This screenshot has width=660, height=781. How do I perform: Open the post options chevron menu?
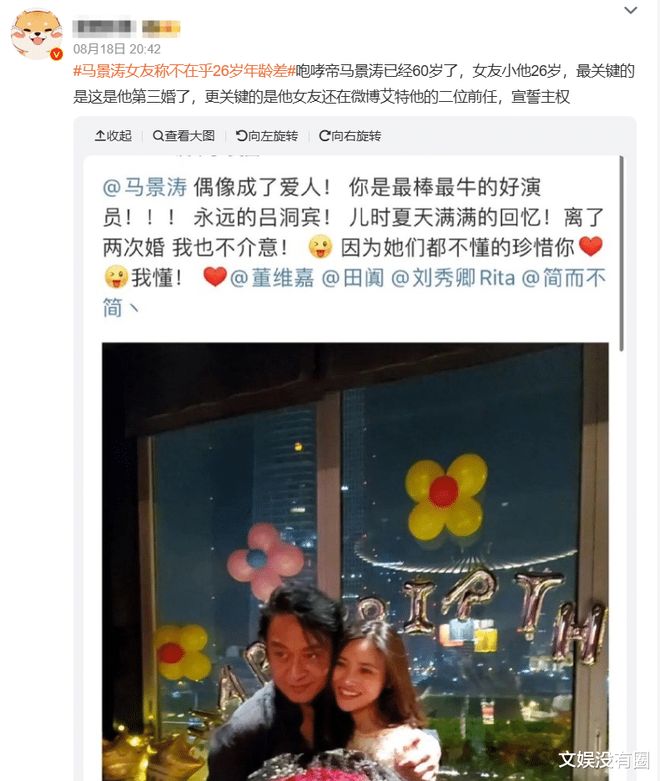(x=631, y=10)
